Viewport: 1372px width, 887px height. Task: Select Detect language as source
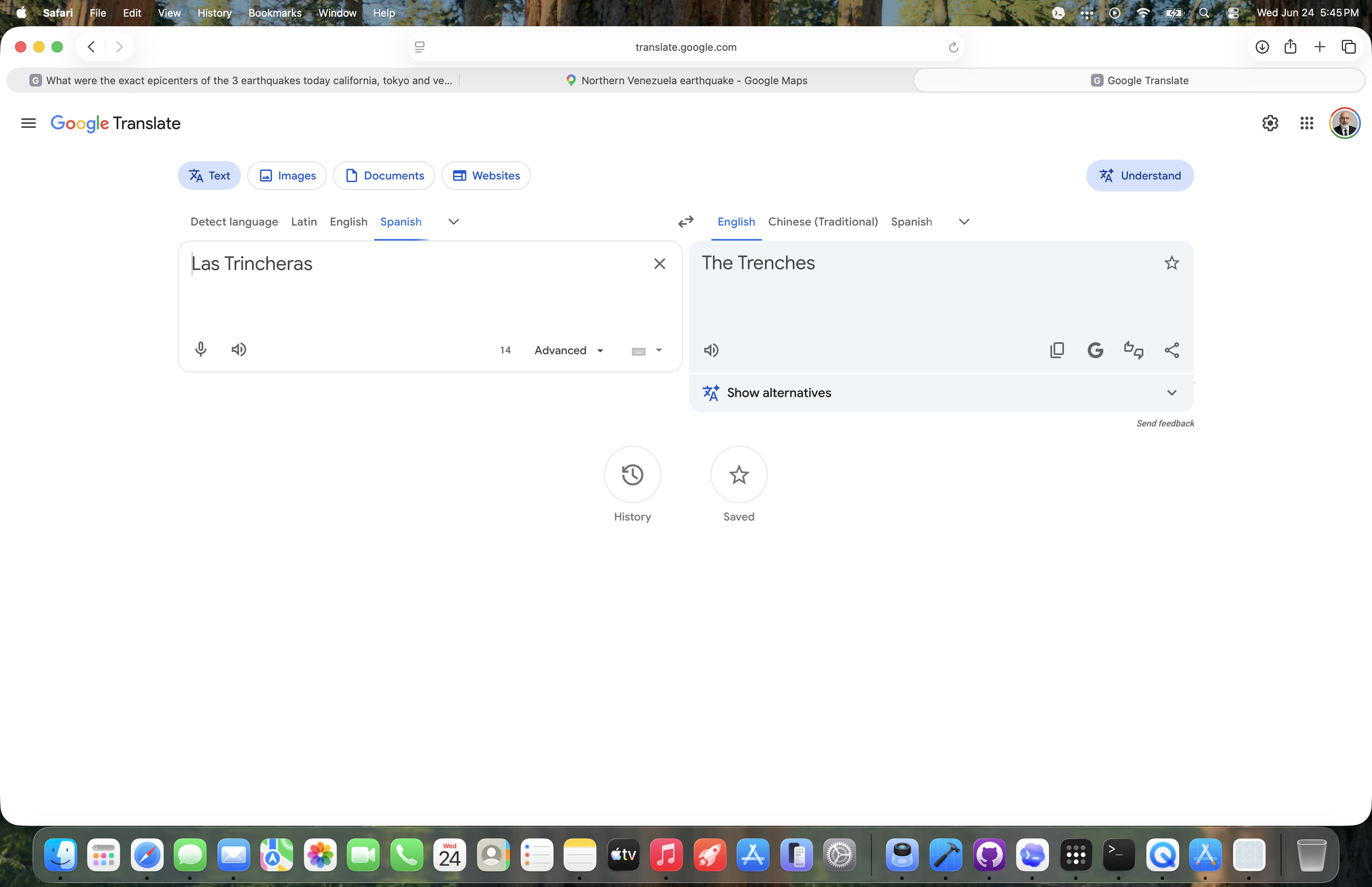[234, 222]
